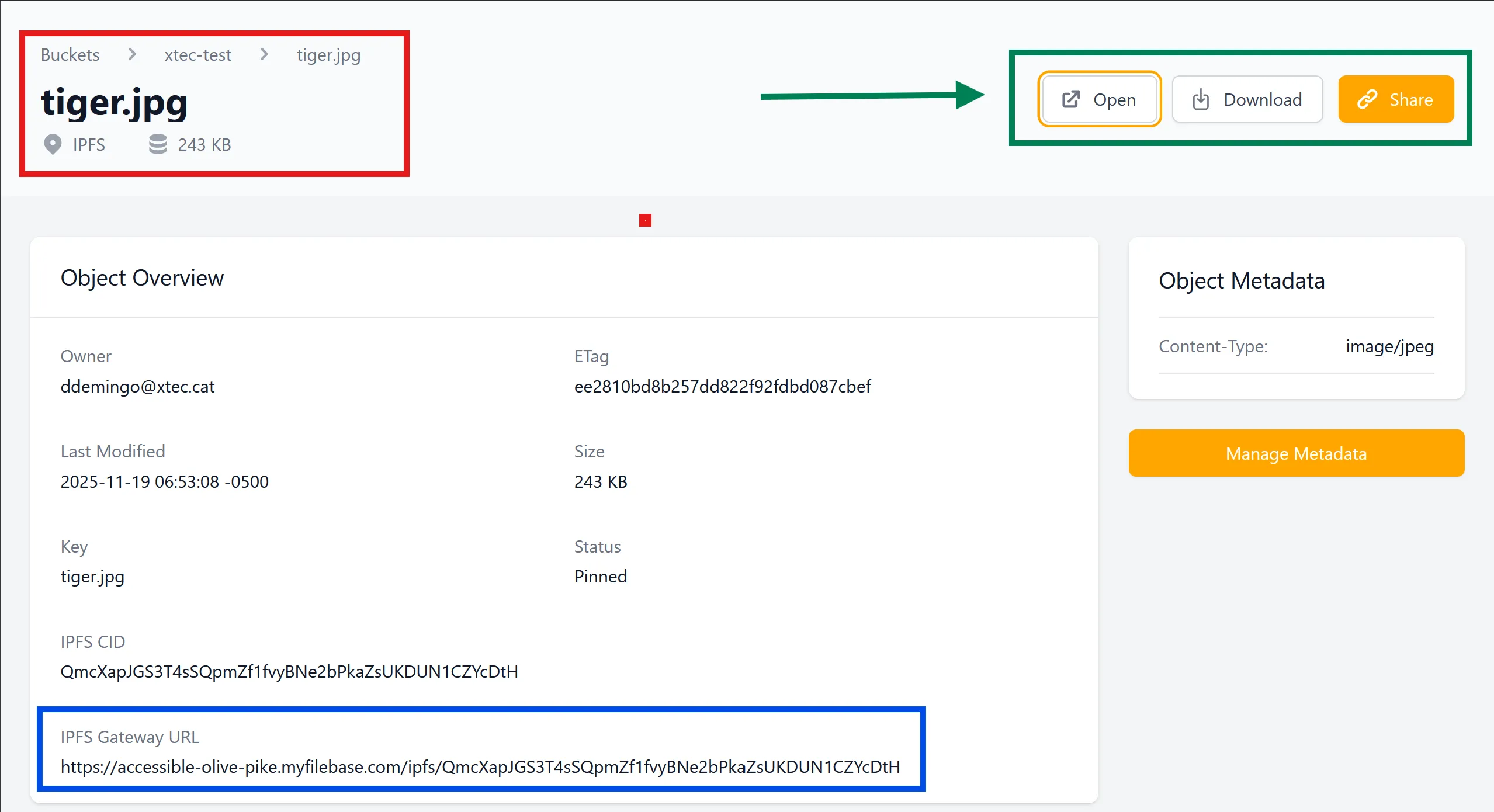Click the owner email ddemingo@xtec.cat
Viewport: 1494px width, 812px height.
click(137, 386)
